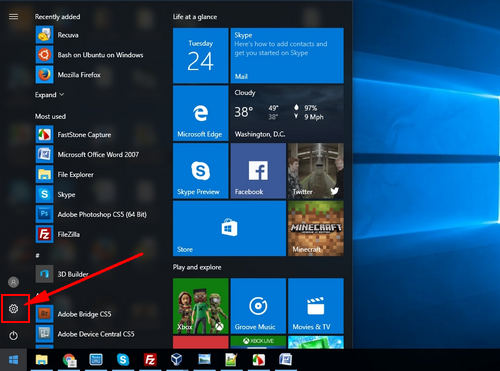Open the Minecraft tile
The image size is (500, 371).
tap(316, 228)
